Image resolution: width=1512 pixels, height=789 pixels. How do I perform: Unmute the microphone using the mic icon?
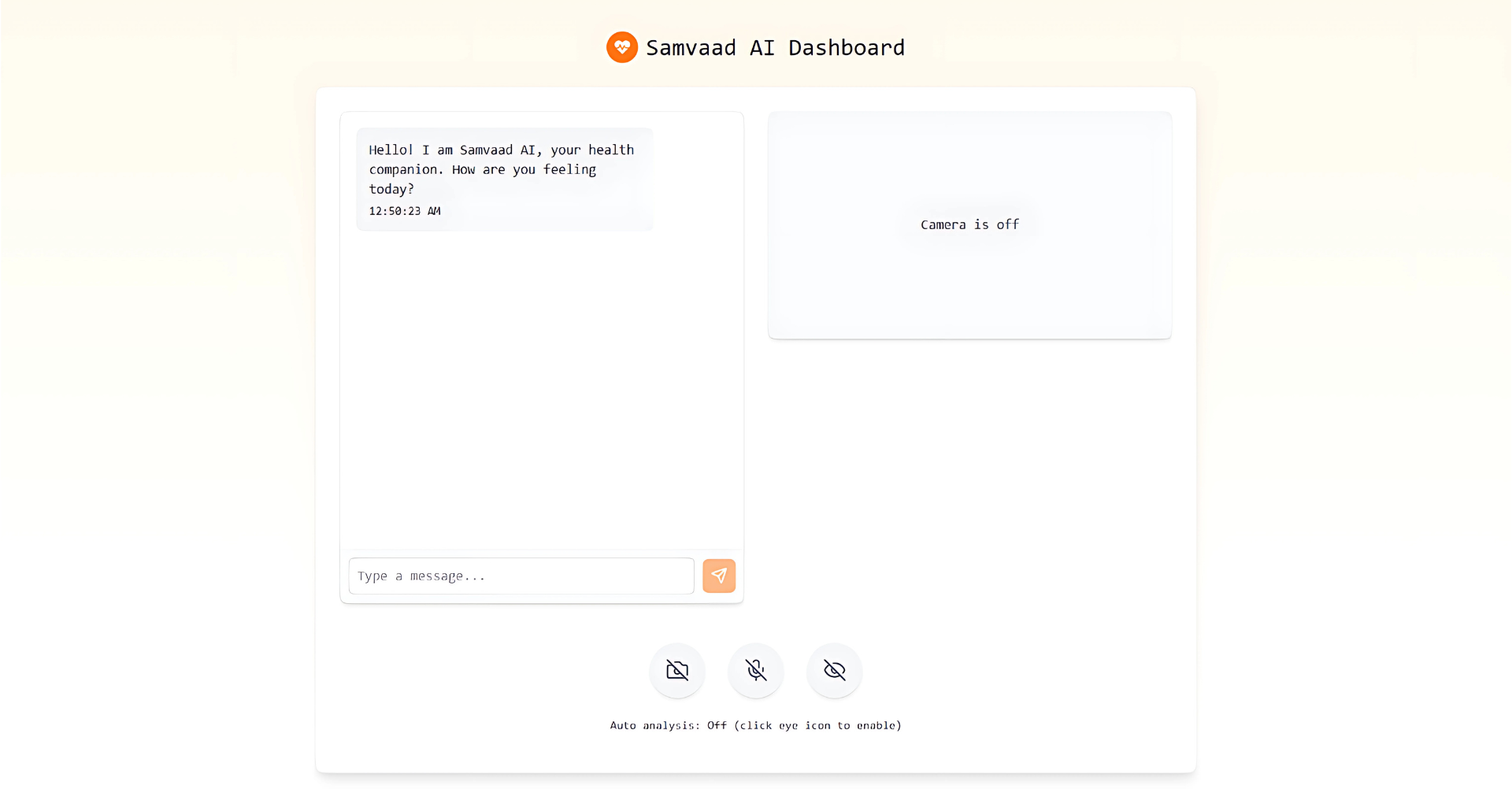(755, 670)
